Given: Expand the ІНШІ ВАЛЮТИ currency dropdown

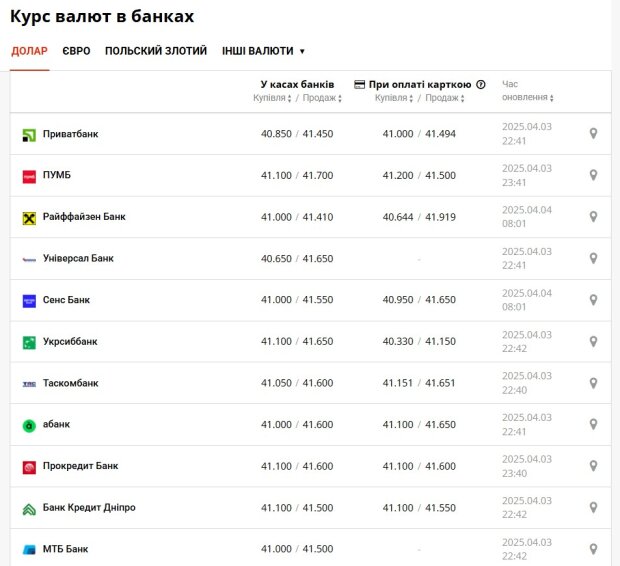Looking at the screenshot, I should pyautogui.click(x=263, y=51).
